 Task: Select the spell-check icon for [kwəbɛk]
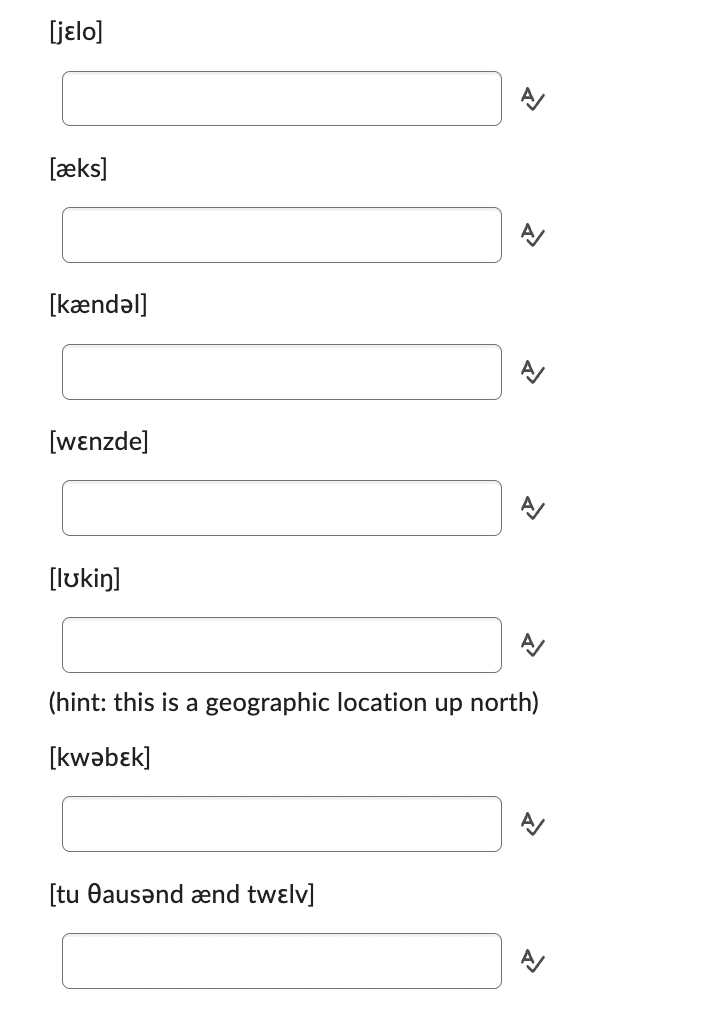point(531,824)
